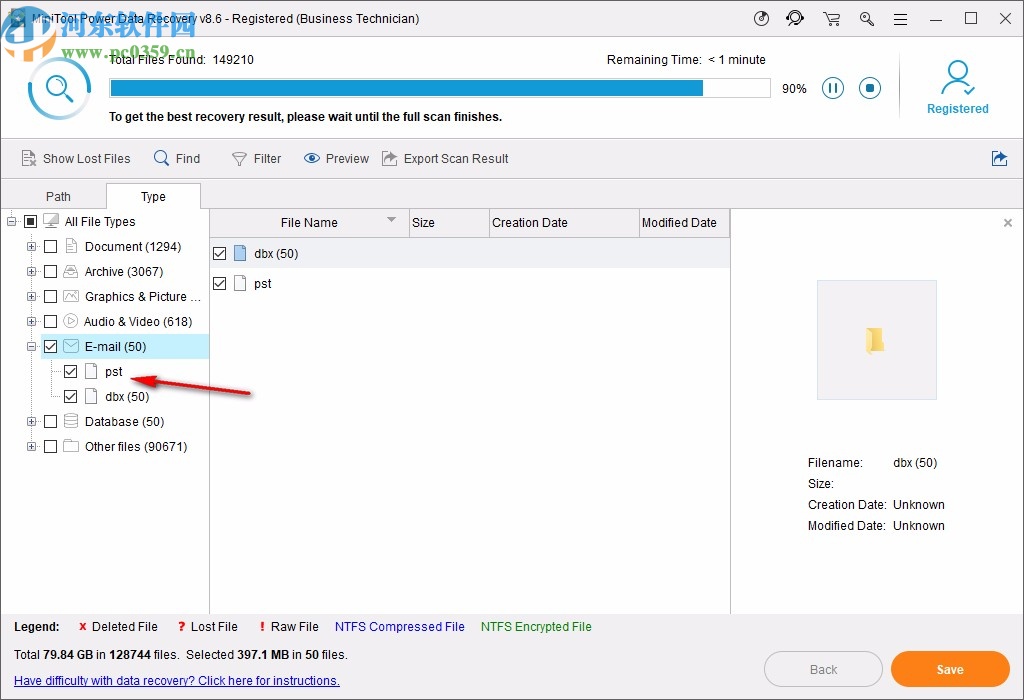This screenshot has width=1024, height=700.
Task: Click the scan progress bar
Action: click(x=440, y=88)
